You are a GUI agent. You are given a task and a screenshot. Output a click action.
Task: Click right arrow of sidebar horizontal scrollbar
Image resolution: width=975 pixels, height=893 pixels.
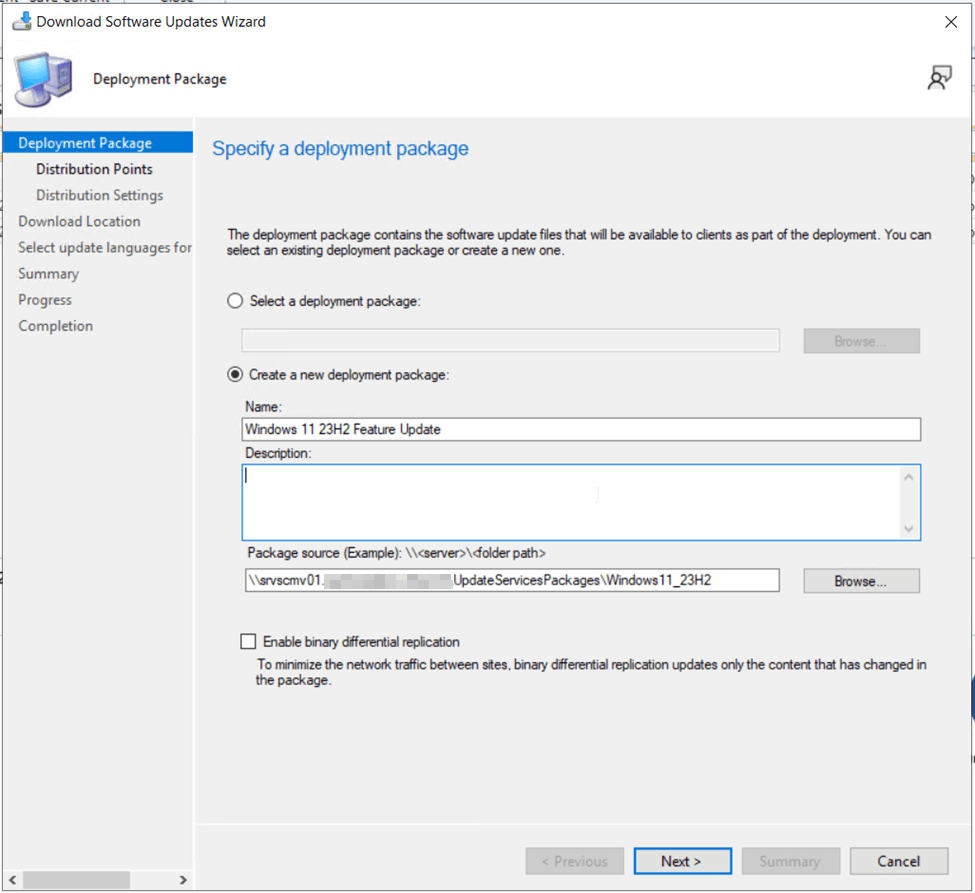183,880
